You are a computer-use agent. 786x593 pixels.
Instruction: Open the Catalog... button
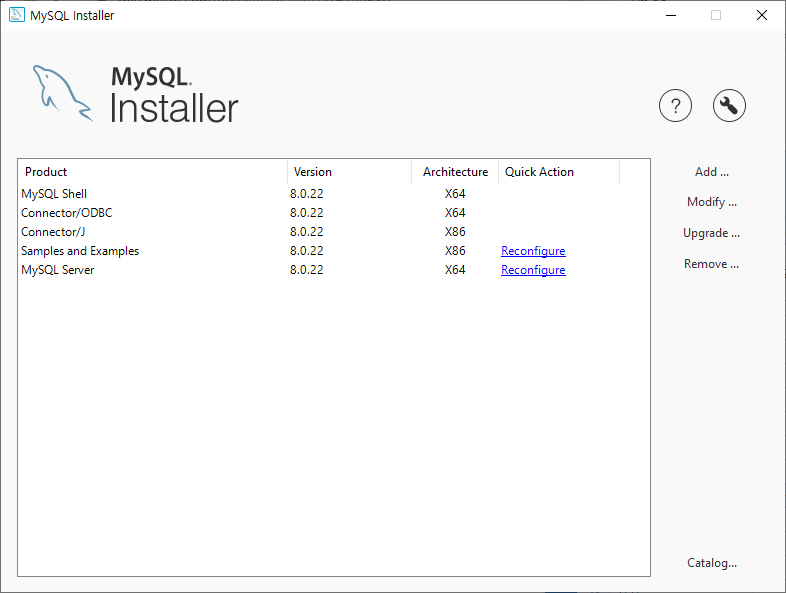click(x=711, y=563)
